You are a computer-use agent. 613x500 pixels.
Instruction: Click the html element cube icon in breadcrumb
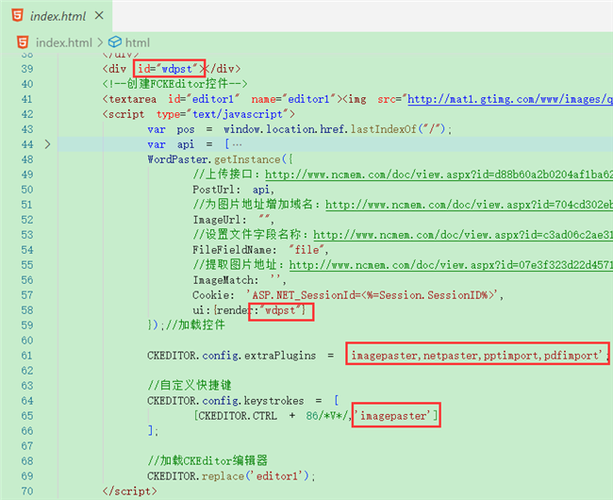coord(114,42)
